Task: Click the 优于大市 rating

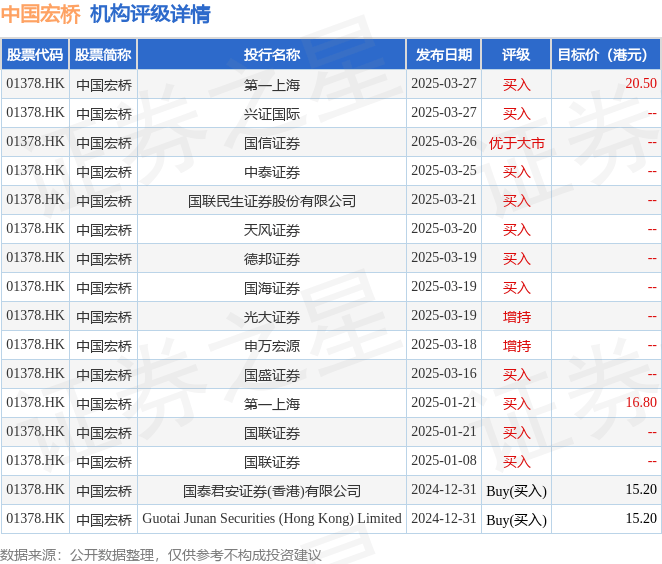Action: pyautogui.click(x=516, y=143)
